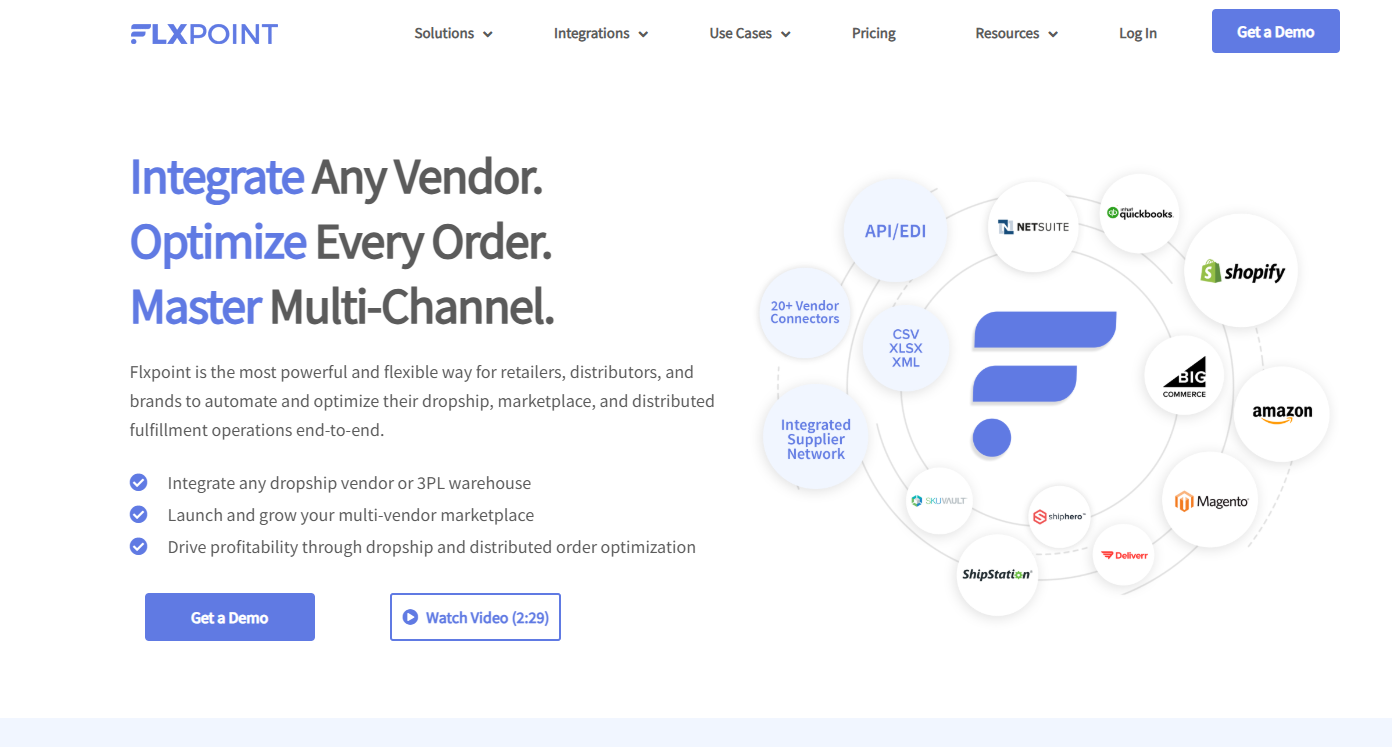This screenshot has height=747, width=1392.
Task: Click the 'Master Multi-Channel.' headline
Action: 342,306
